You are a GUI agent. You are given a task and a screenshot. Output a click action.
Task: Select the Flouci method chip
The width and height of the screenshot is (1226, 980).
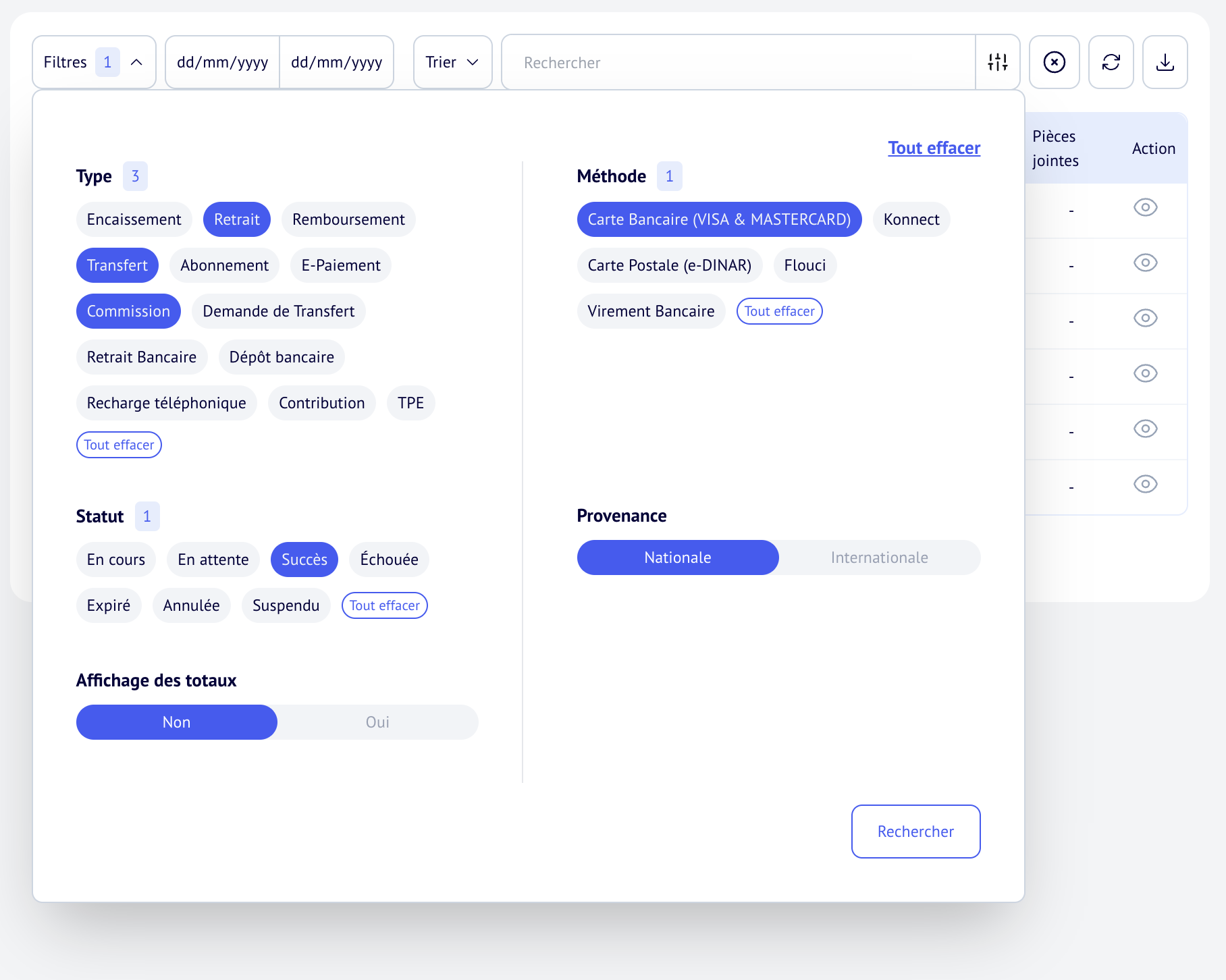pyautogui.click(x=805, y=265)
